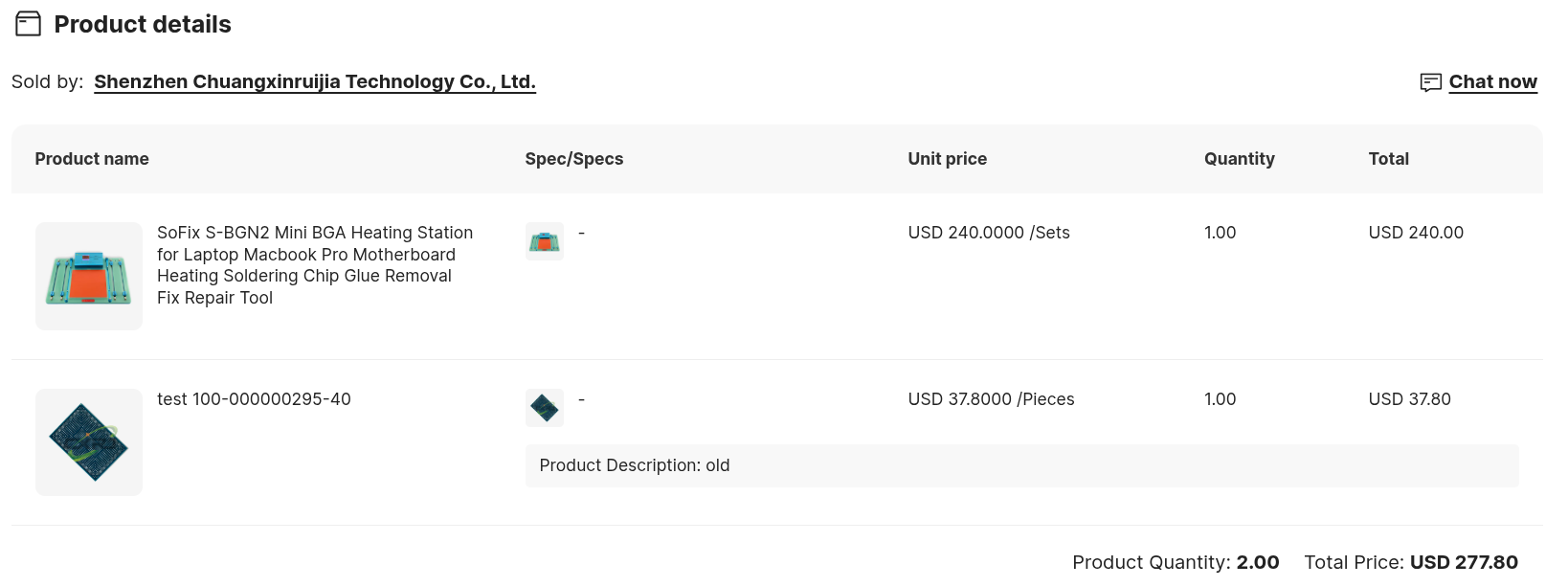The height and width of the screenshot is (587, 1568).
Task: Click the USD 240.0000 /Sets unit price
Action: pos(989,233)
